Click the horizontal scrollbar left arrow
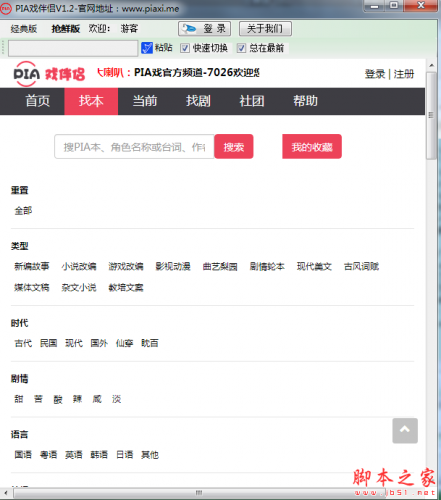Screen dimensions: 441x500 click(6, 493)
